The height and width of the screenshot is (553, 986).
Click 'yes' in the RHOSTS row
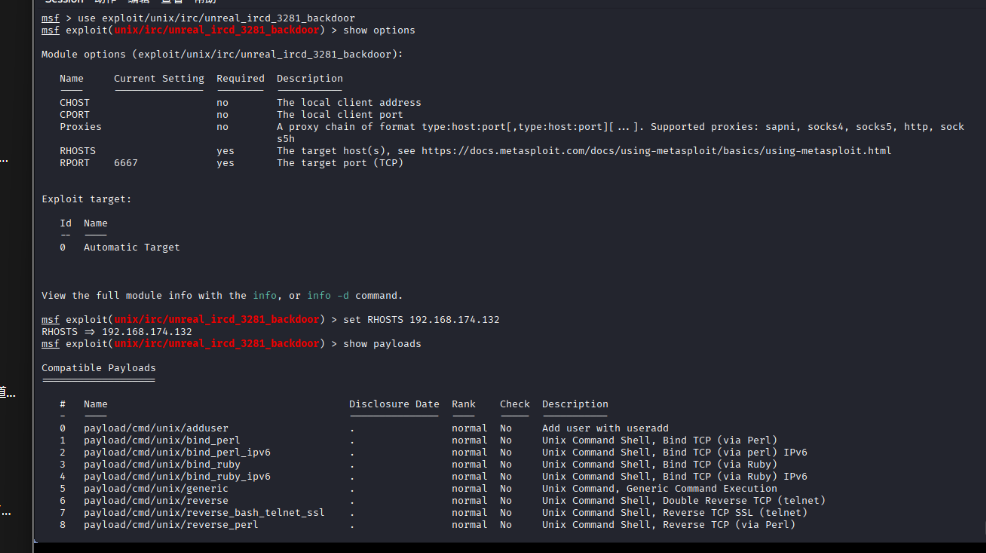point(225,151)
